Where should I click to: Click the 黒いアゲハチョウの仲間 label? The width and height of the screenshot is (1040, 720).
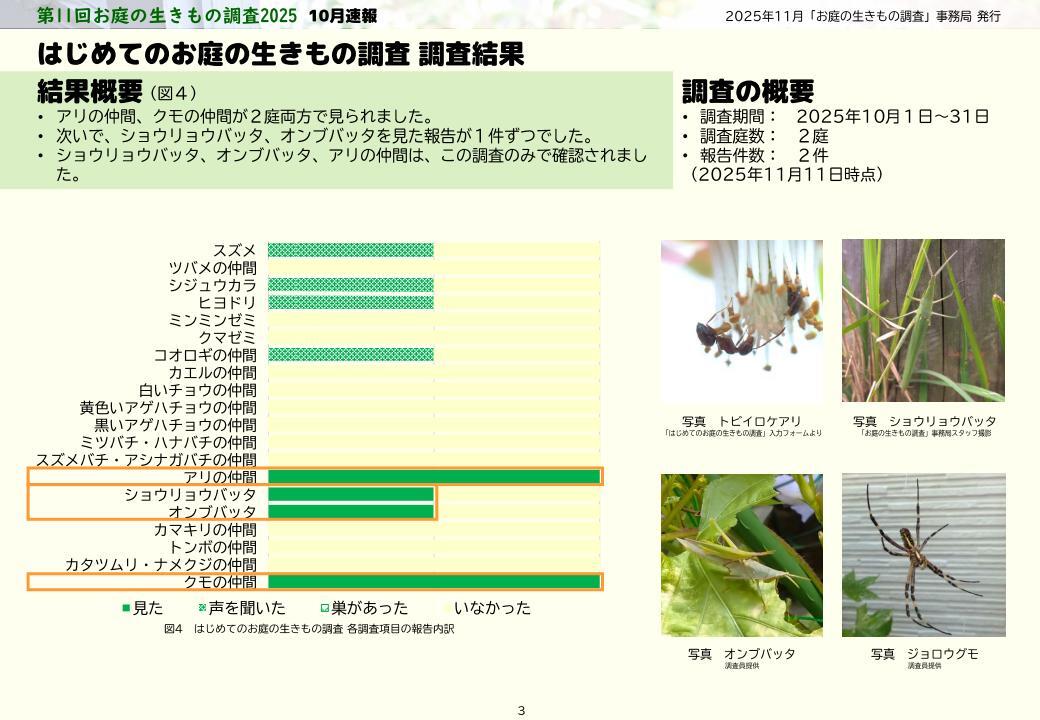coord(175,425)
